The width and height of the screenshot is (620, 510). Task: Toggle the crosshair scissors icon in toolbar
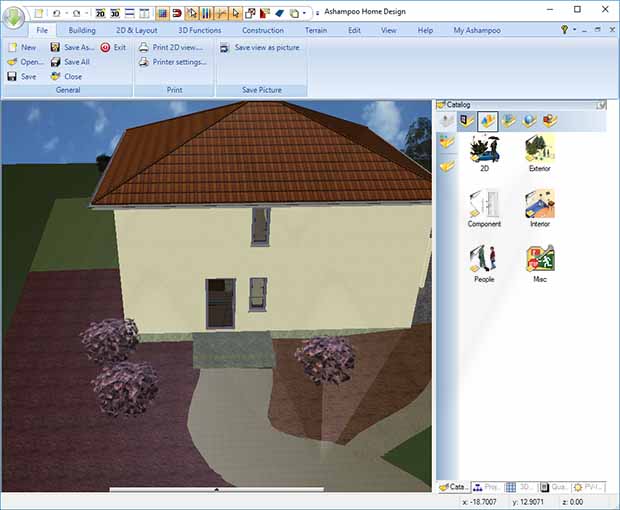(221, 13)
